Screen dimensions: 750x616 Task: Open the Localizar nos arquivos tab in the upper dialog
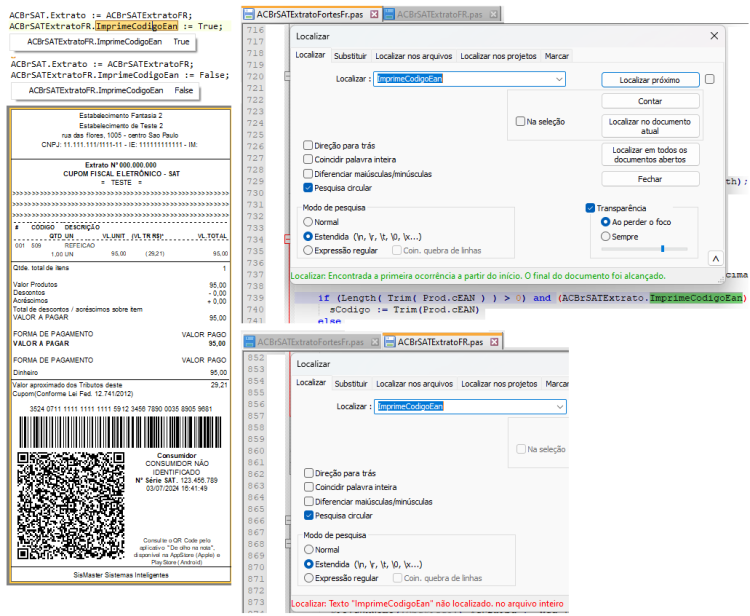413,56
